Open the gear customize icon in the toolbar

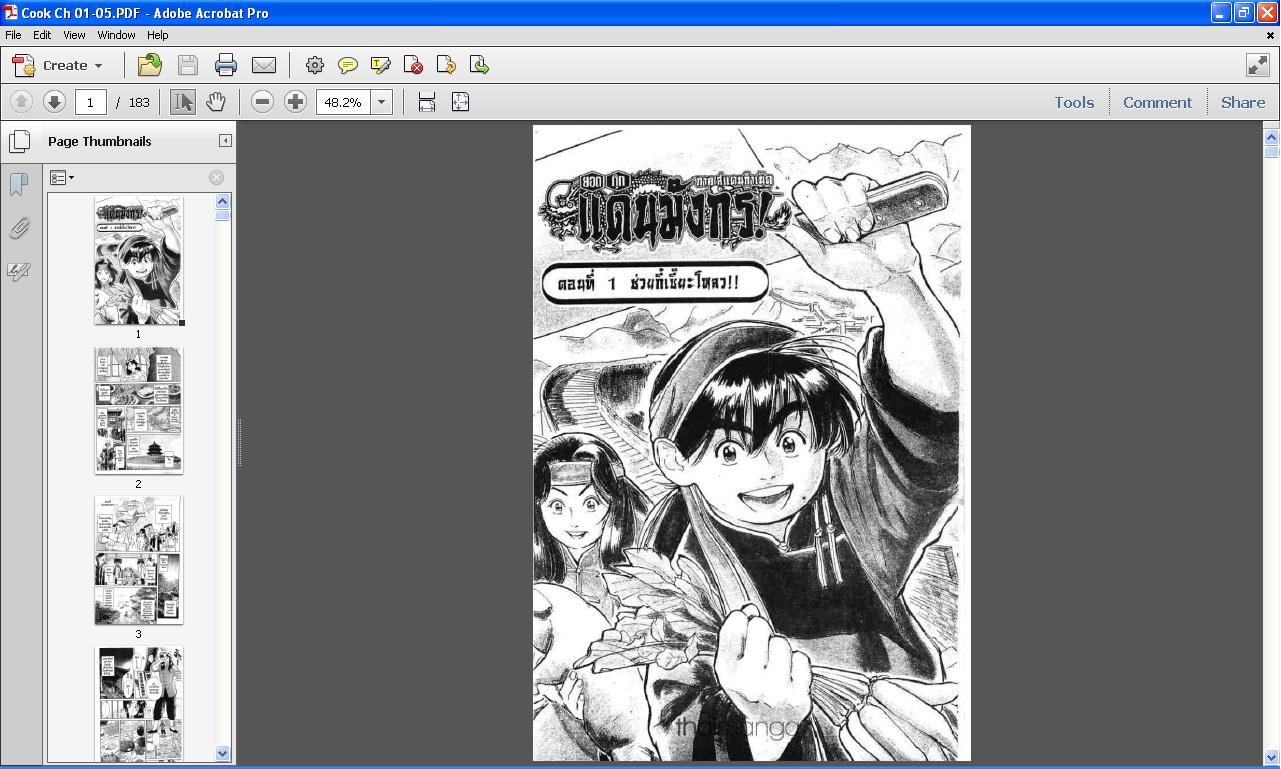315,65
